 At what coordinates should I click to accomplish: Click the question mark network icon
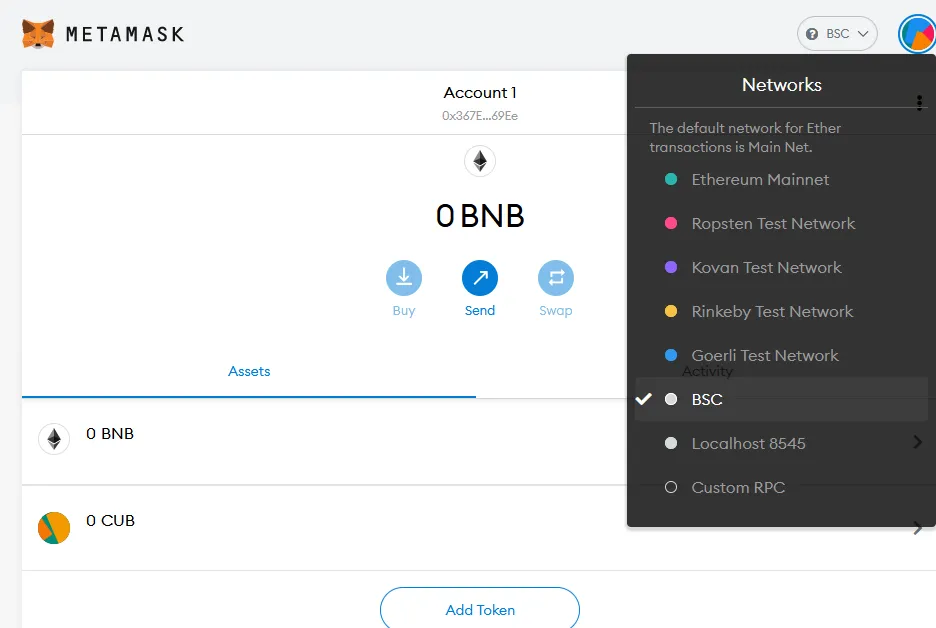point(812,34)
